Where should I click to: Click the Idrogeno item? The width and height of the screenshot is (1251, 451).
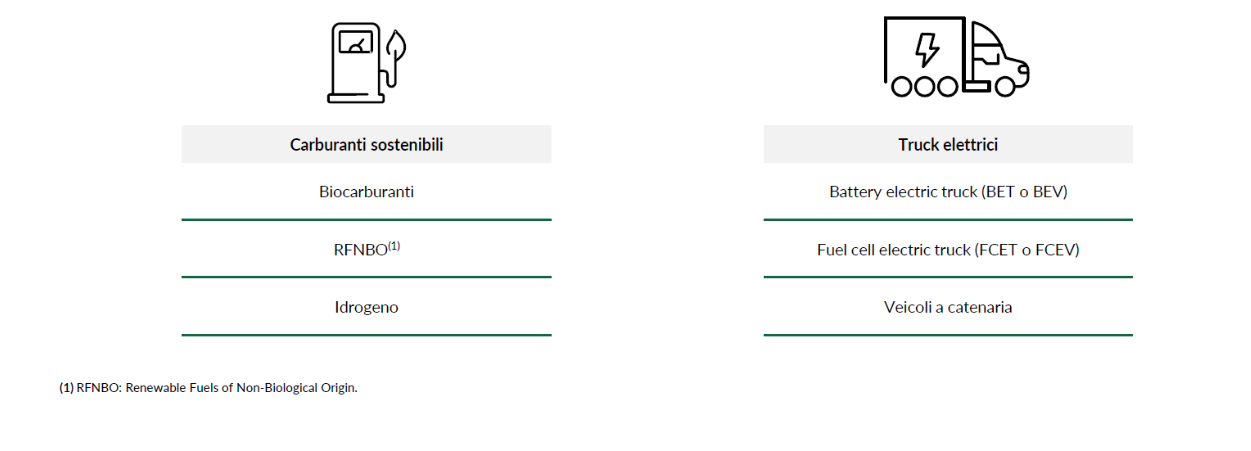366,307
